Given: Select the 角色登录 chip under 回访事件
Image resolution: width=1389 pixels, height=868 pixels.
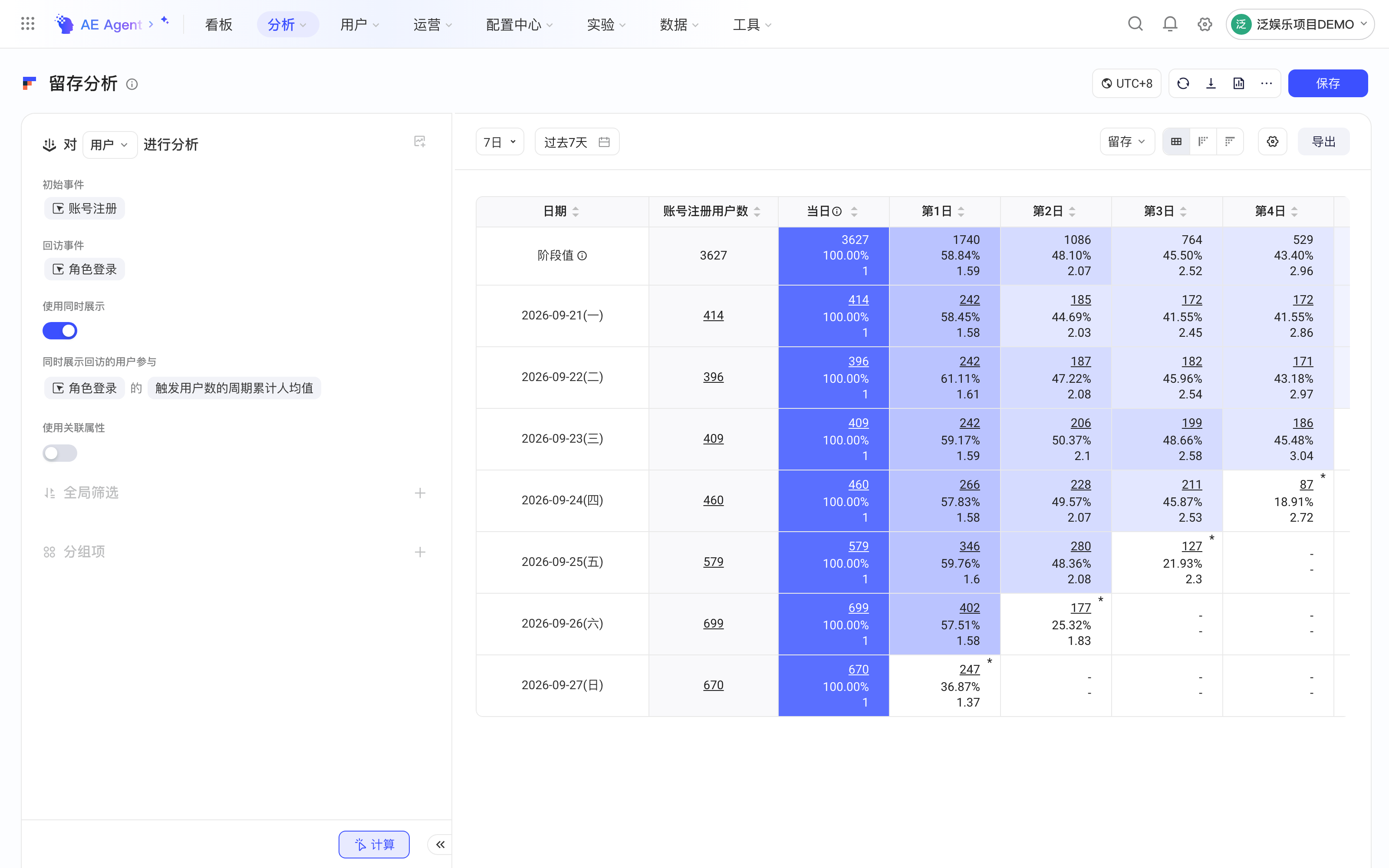Looking at the screenshot, I should click(x=84, y=269).
